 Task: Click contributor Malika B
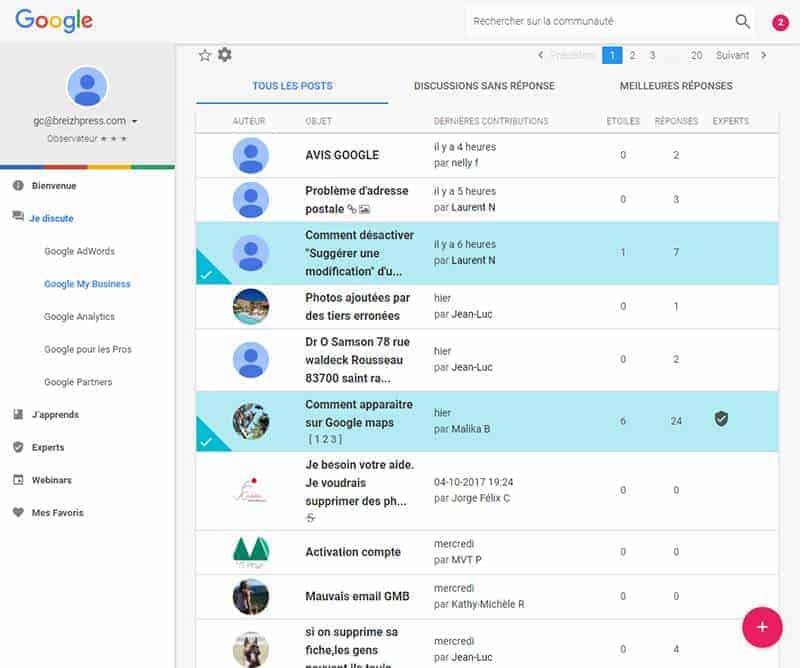470,429
